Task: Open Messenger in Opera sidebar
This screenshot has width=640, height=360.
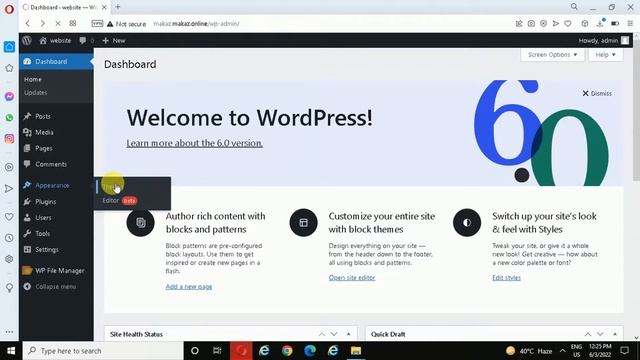Action: 9,96
